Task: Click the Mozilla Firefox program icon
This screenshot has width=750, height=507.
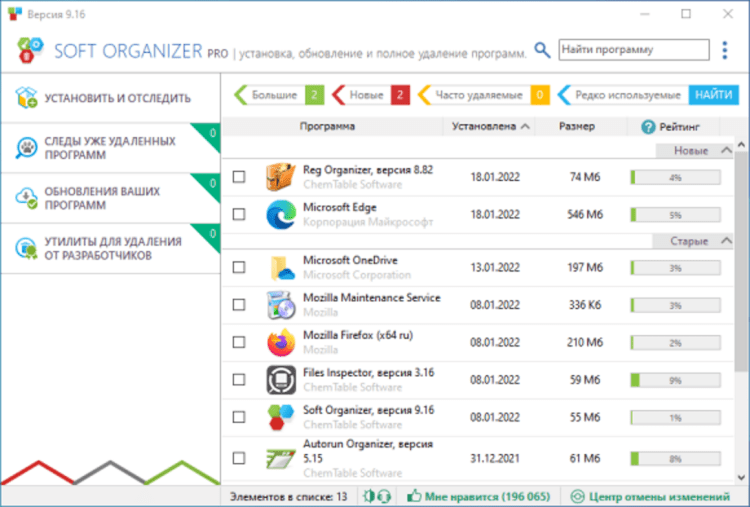Action: click(x=281, y=342)
